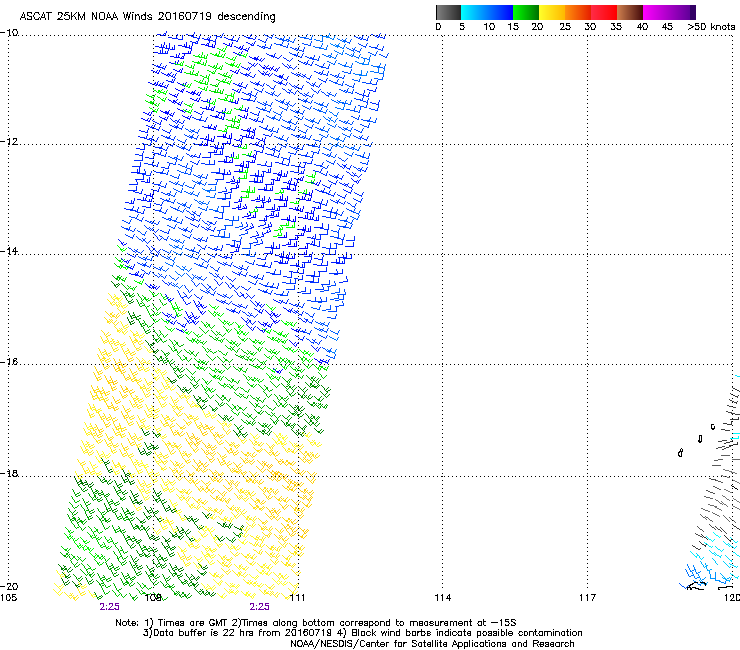Click the "105" longitude axis label
The width and height of the screenshot is (740, 650).
coord(8,598)
